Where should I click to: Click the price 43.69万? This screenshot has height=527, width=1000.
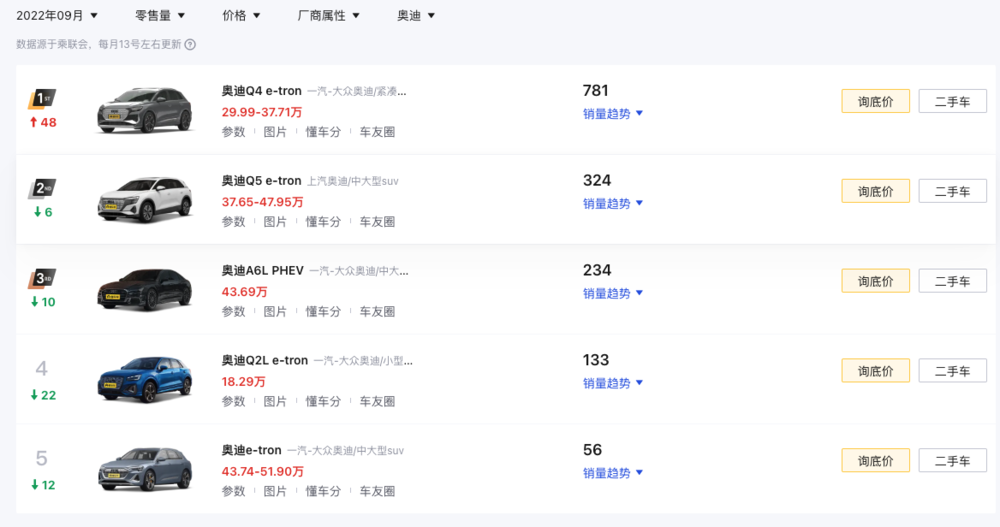coord(244,292)
